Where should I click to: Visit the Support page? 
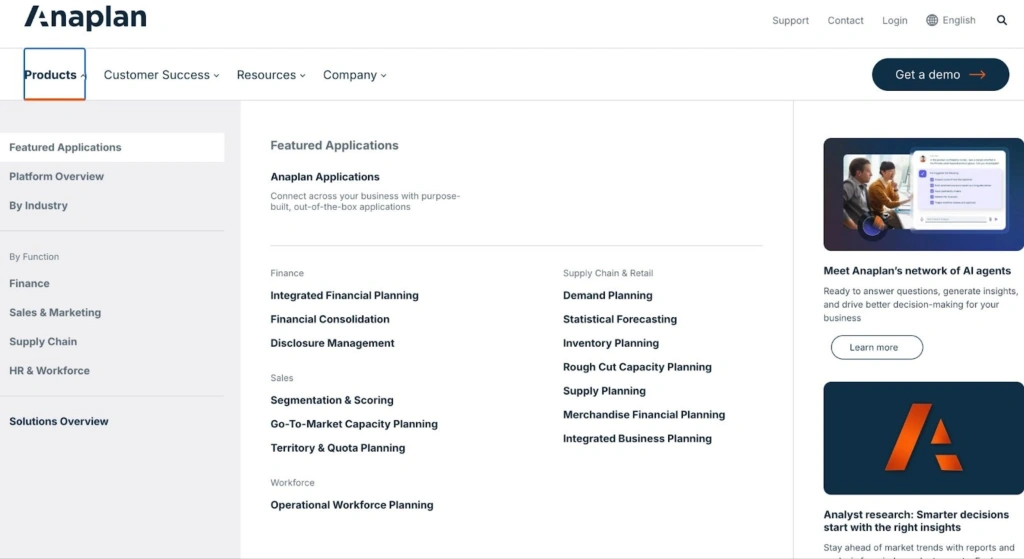click(x=790, y=20)
